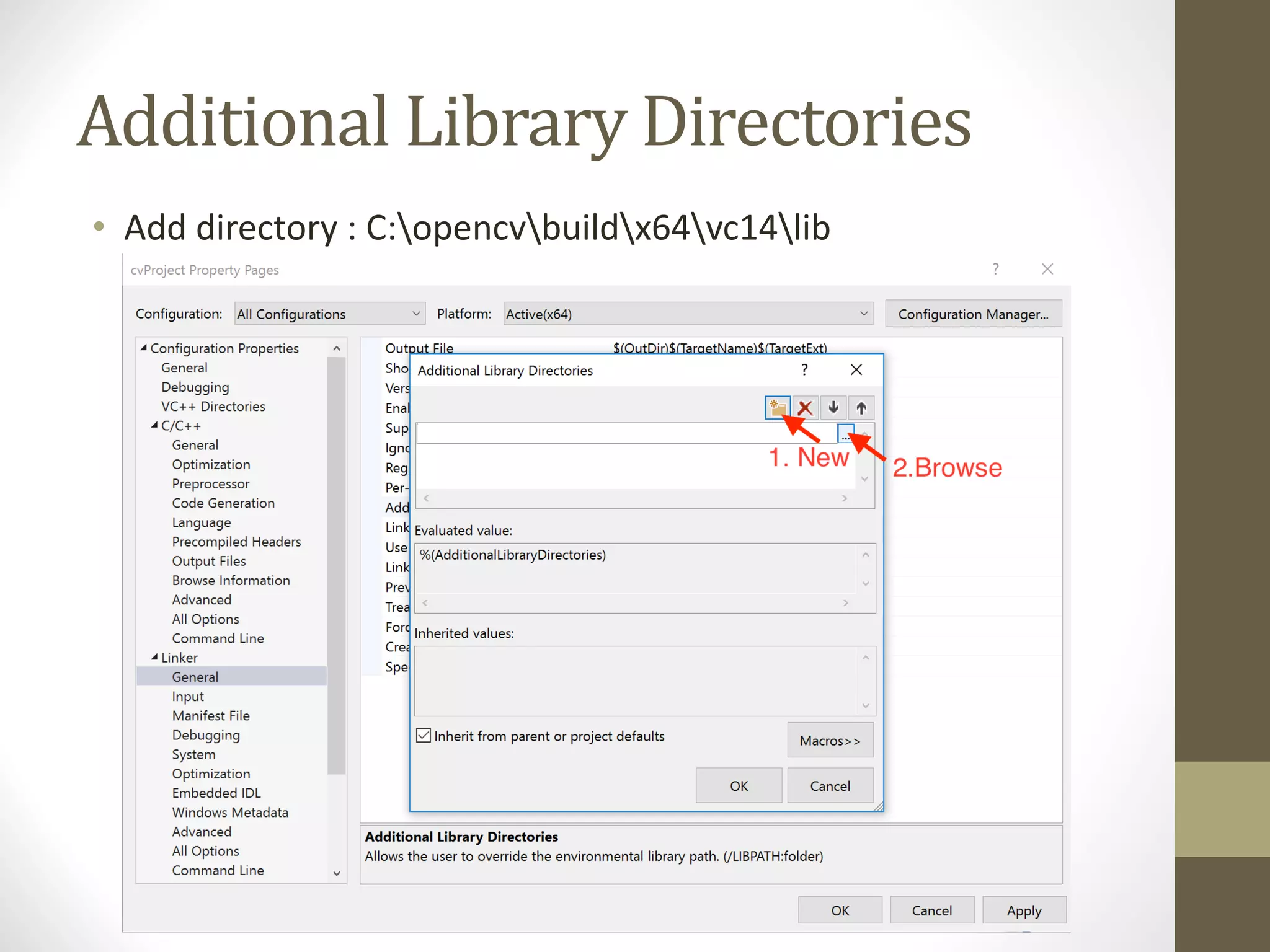Image resolution: width=1270 pixels, height=952 pixels.
Task: Click Configuration Manager button
Action: pyautogui.click(x=973, y=314)
